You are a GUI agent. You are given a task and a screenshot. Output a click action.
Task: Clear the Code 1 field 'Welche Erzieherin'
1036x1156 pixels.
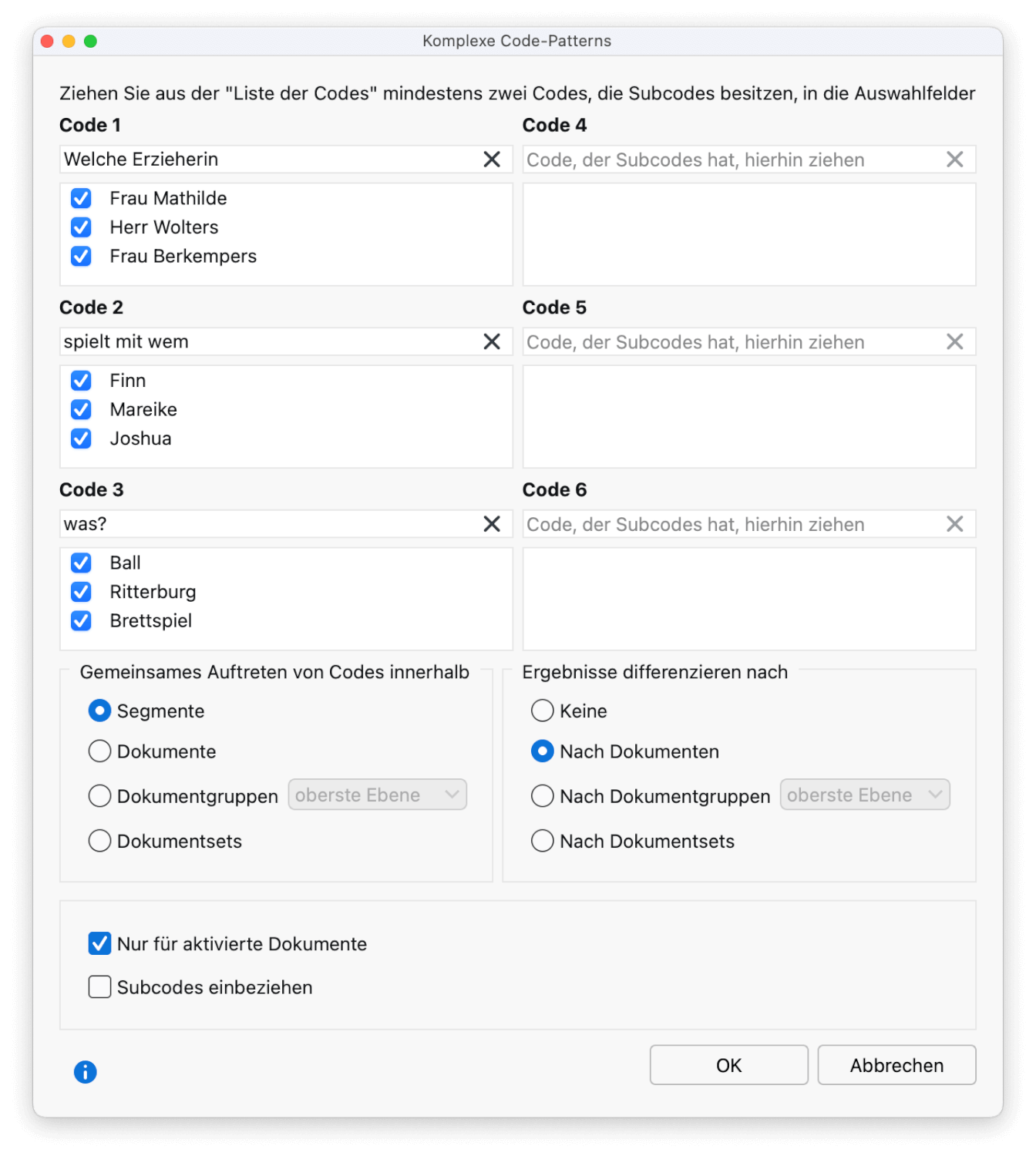click(492, 160)
